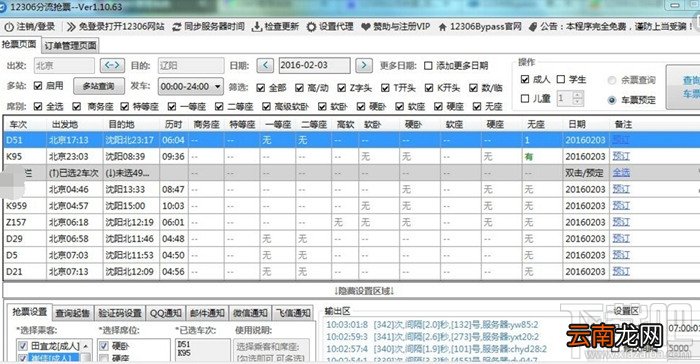Switch to 邮件通知 tab
The height and width of the screenshot is (364, 700).
(x=207, y=314)
